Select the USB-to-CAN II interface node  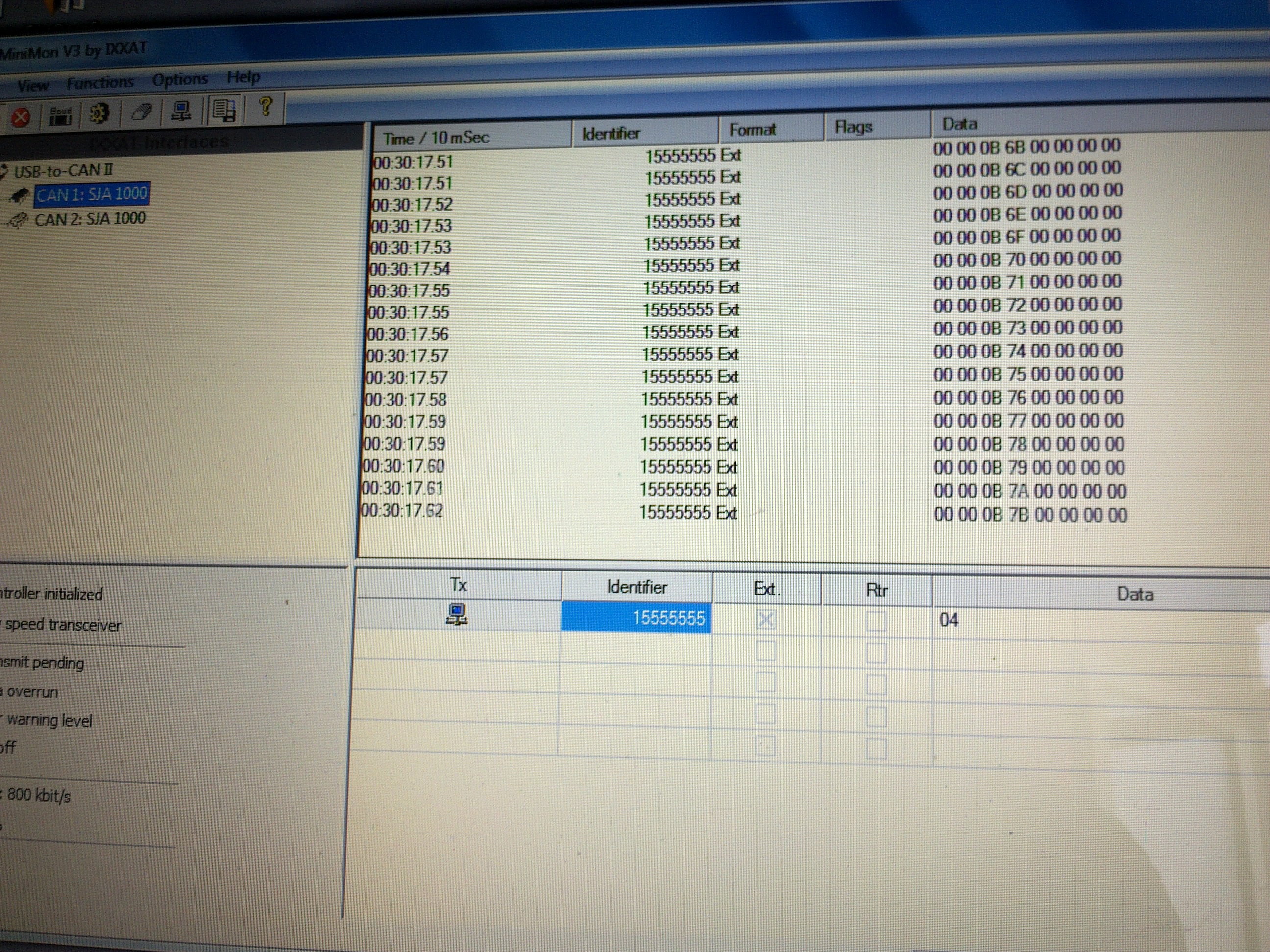[63, 170]
